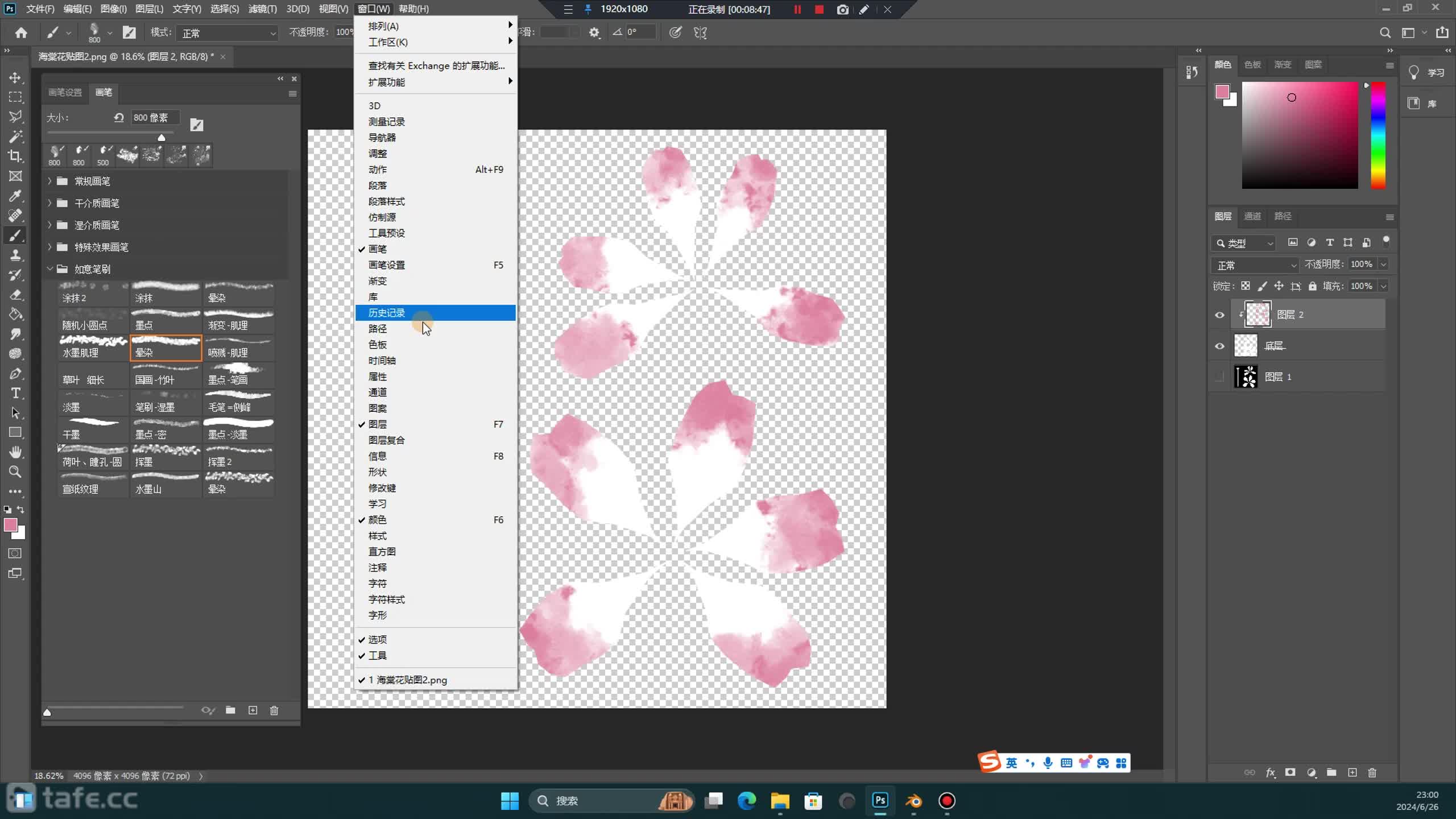The width and height of the screenshot is (1456, 819).
Task: Create new adjustment layer icon
Action: [1312, 772]
